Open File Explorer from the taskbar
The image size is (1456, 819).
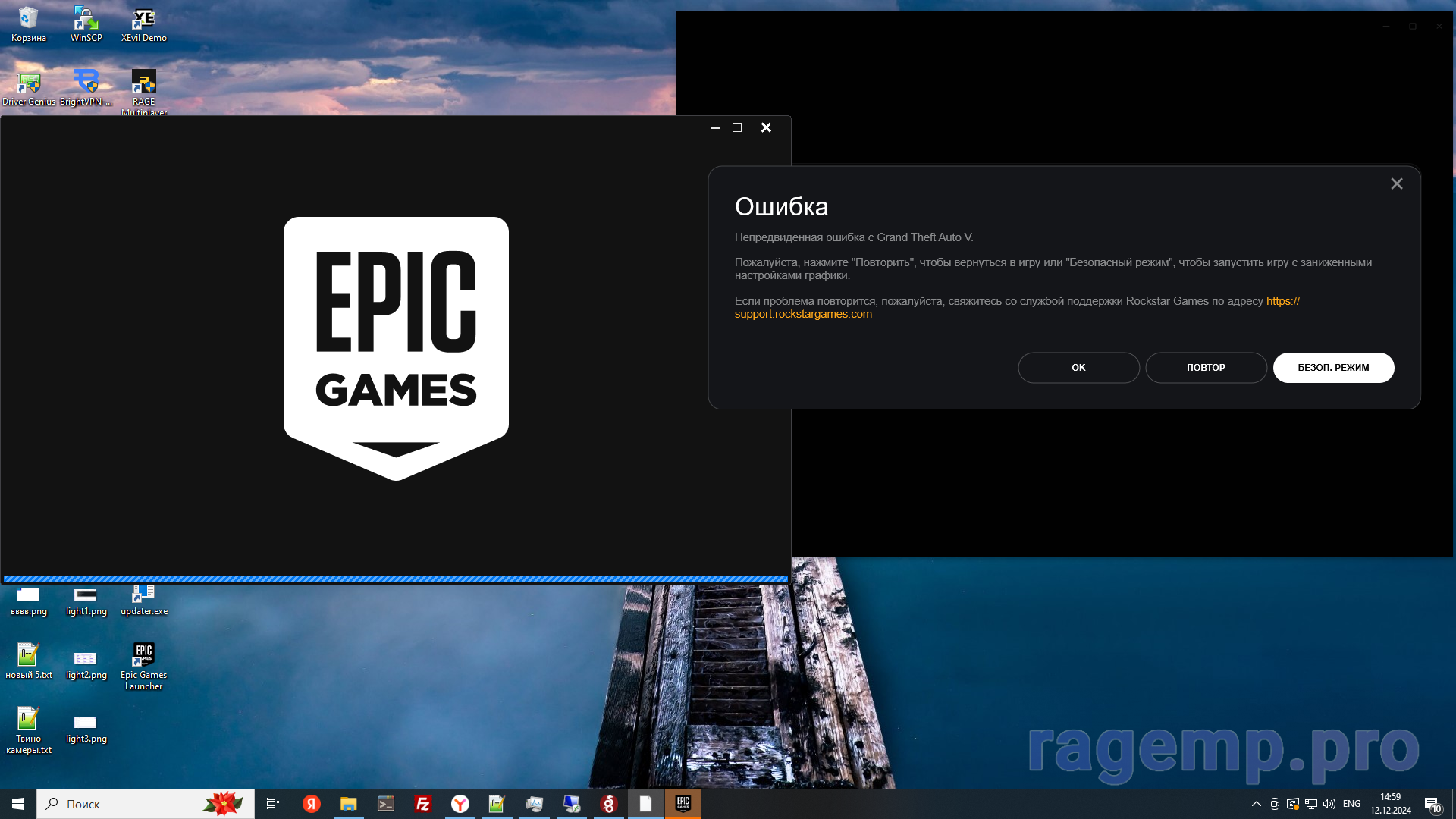[348, 804]
